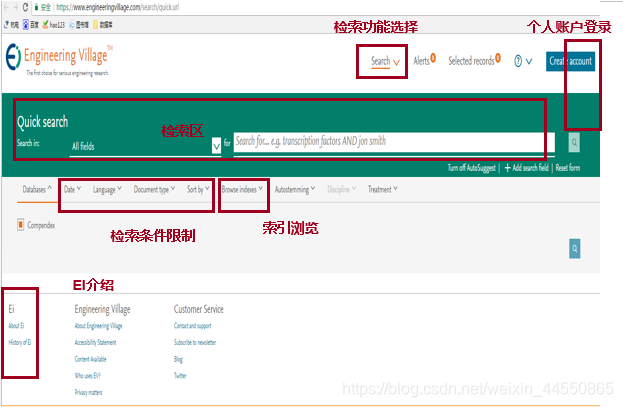Click the search query input field
Image resolution: width=623 pixels, height=407 pixels.
394,142
